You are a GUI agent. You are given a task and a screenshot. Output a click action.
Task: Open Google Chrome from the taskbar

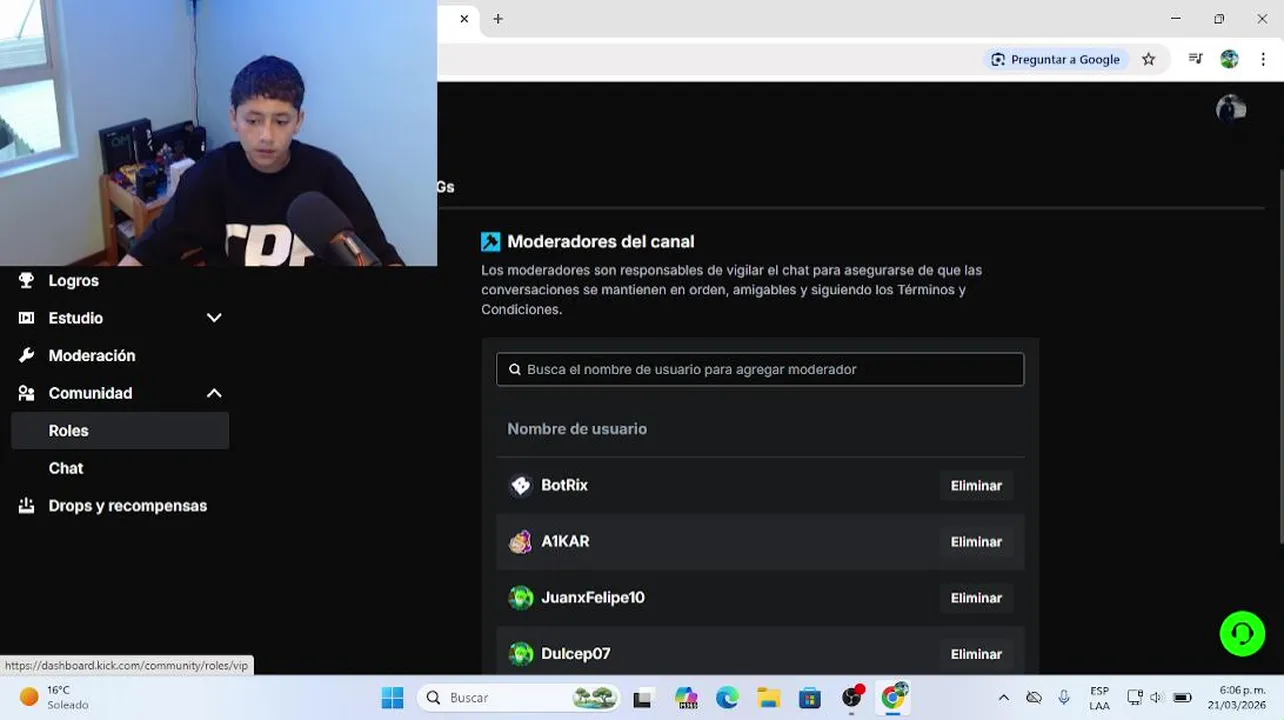[893, 697]
